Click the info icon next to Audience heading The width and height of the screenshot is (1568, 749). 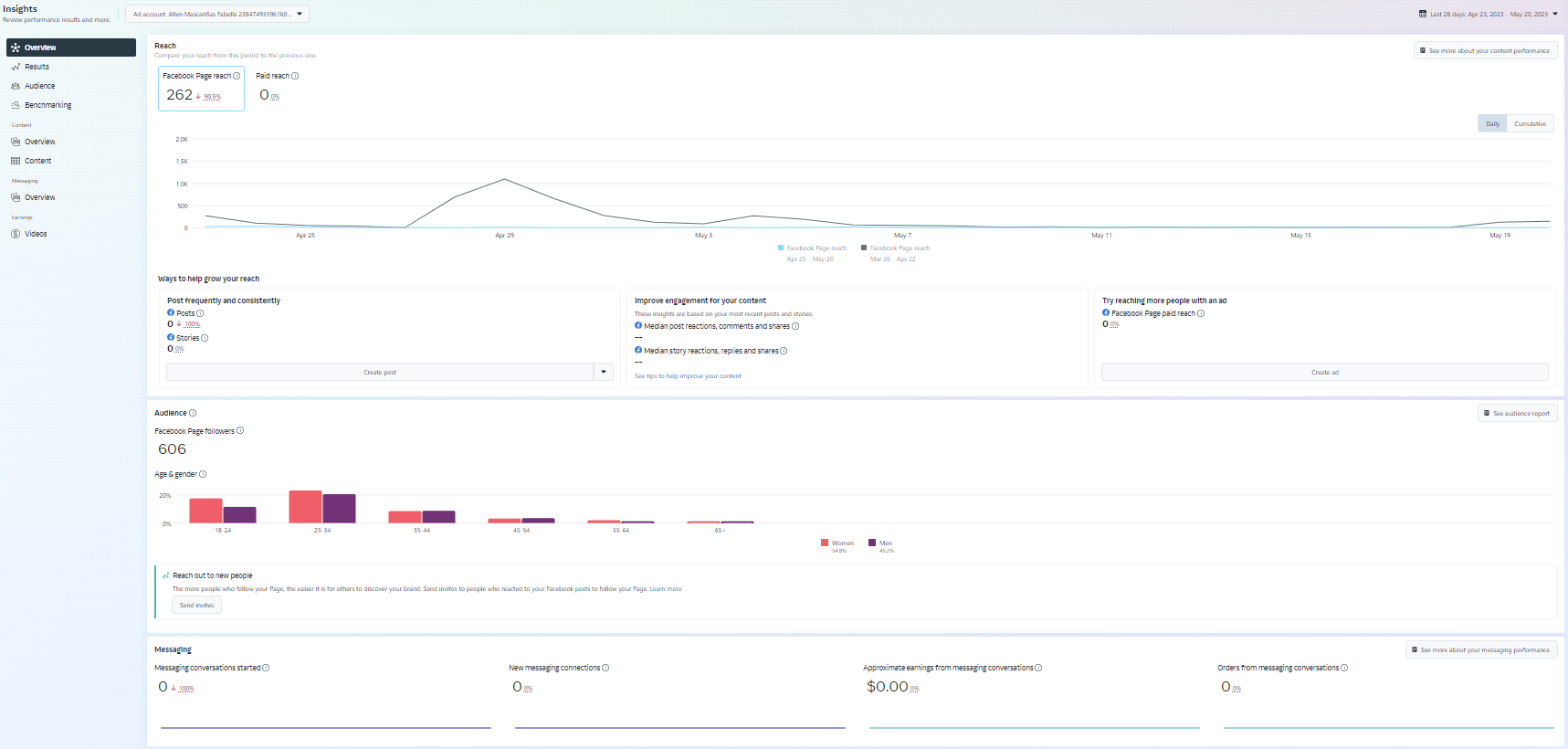point(193,413)
